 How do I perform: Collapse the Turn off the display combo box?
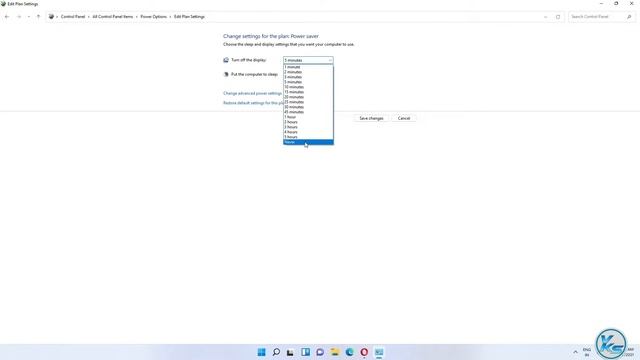click(x=308, y=60)
